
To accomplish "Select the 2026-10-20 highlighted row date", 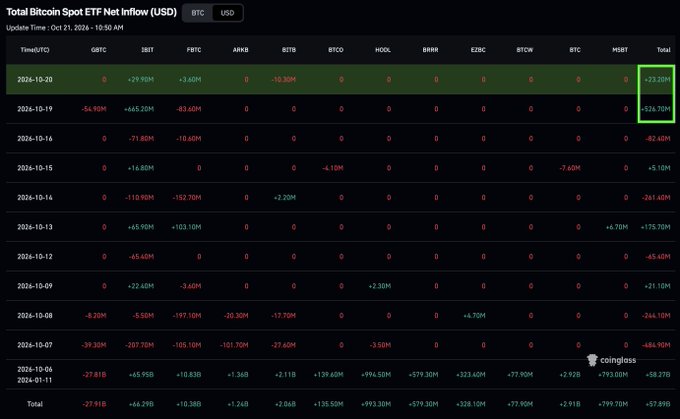I will (x=35, y=79).
